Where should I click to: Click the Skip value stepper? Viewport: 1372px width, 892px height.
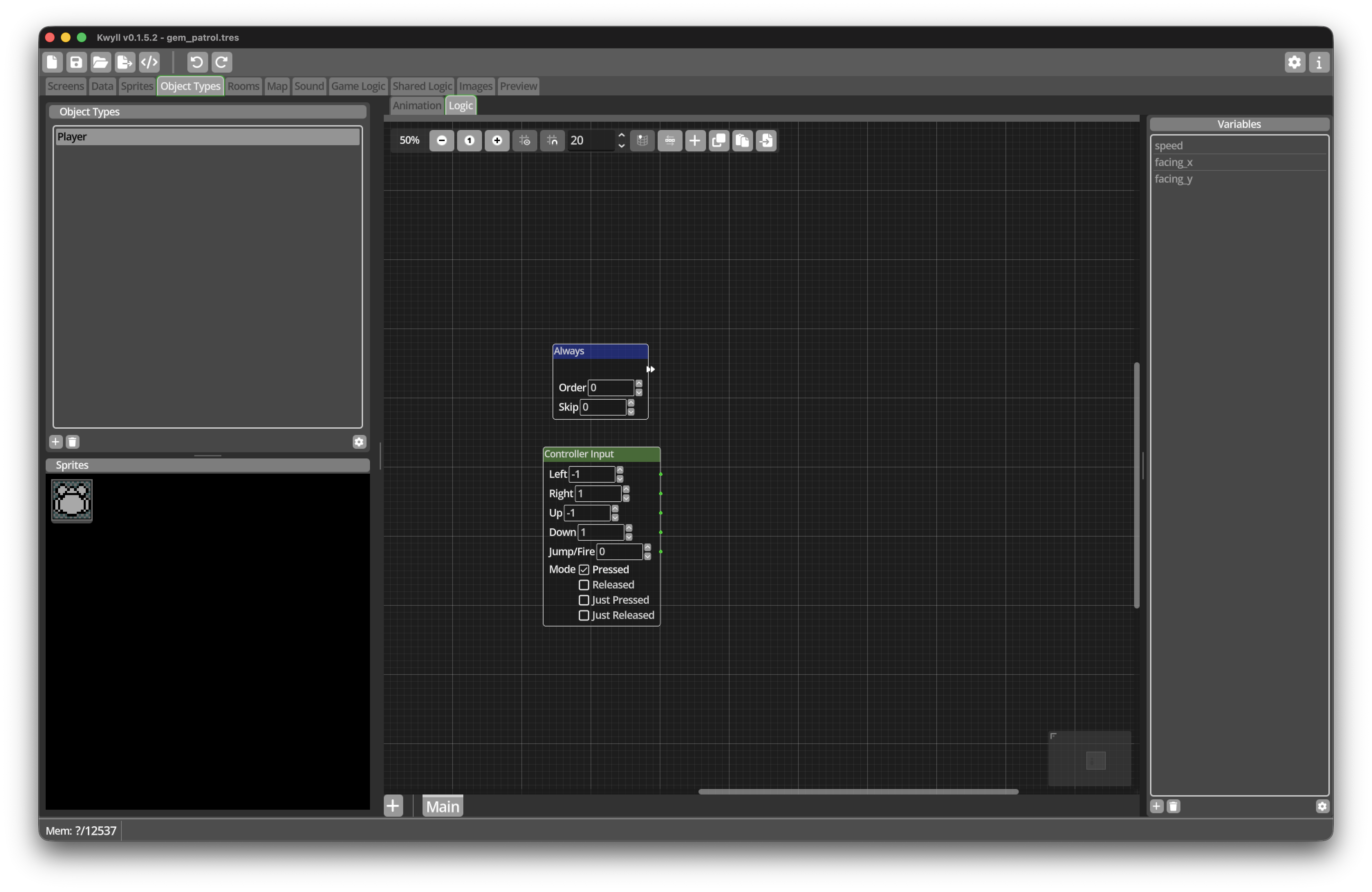click(x=631, y=407)
